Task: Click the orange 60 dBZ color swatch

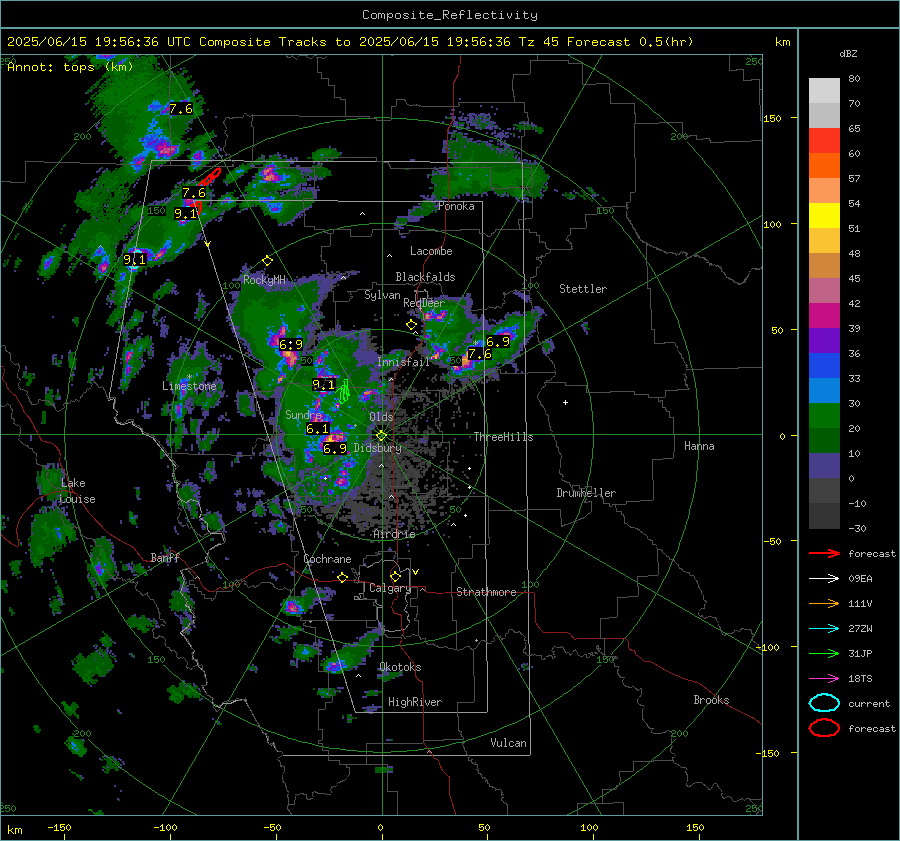Action: [824, 165]
